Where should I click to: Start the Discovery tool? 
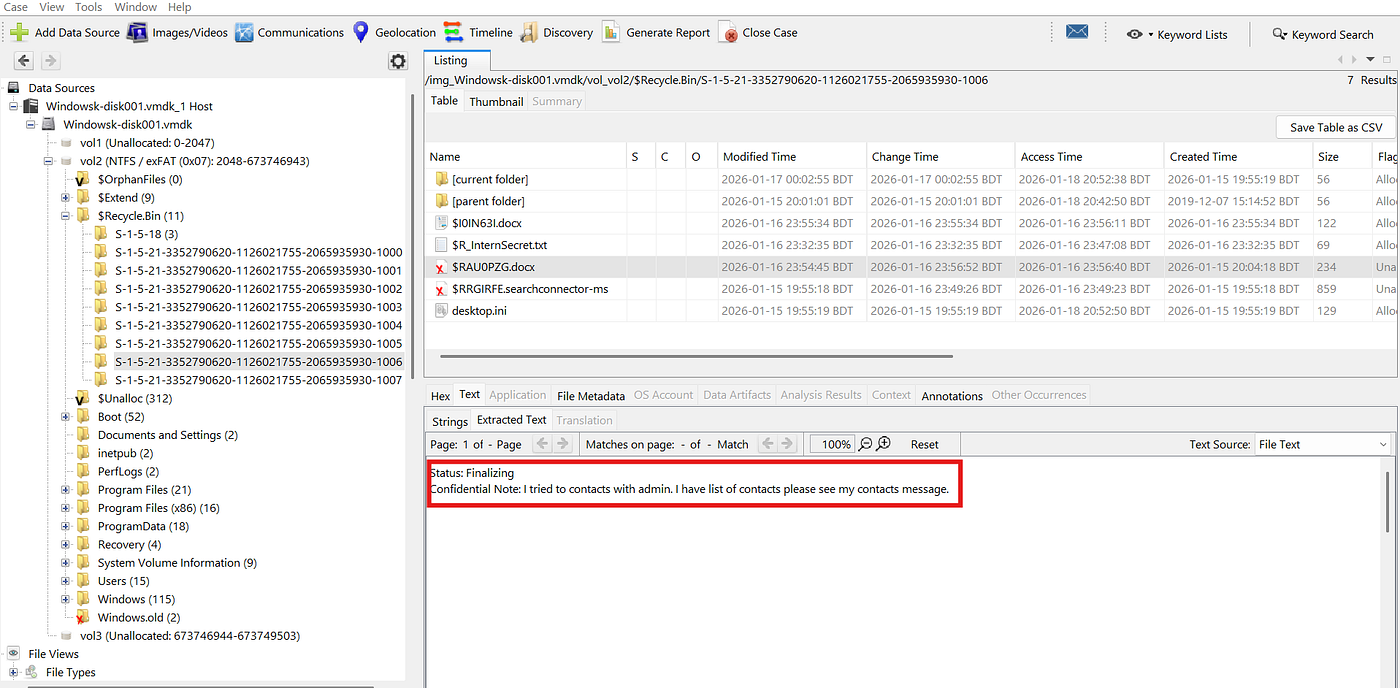(530, 32)
